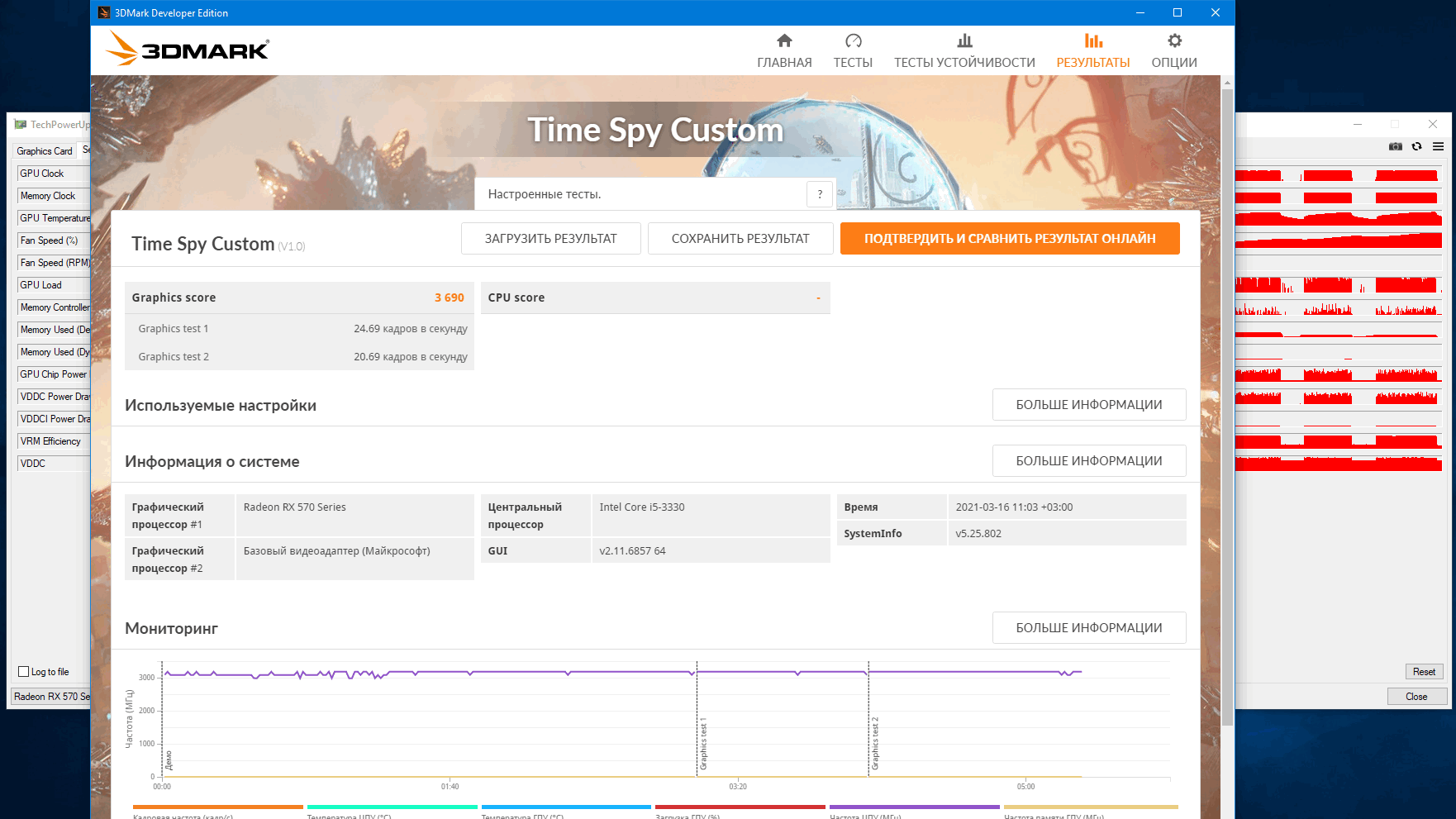This screenshot has height=819, width=1456.
Task: Click Graphics score 3 690 value
Action: click(x=450, y=298)
